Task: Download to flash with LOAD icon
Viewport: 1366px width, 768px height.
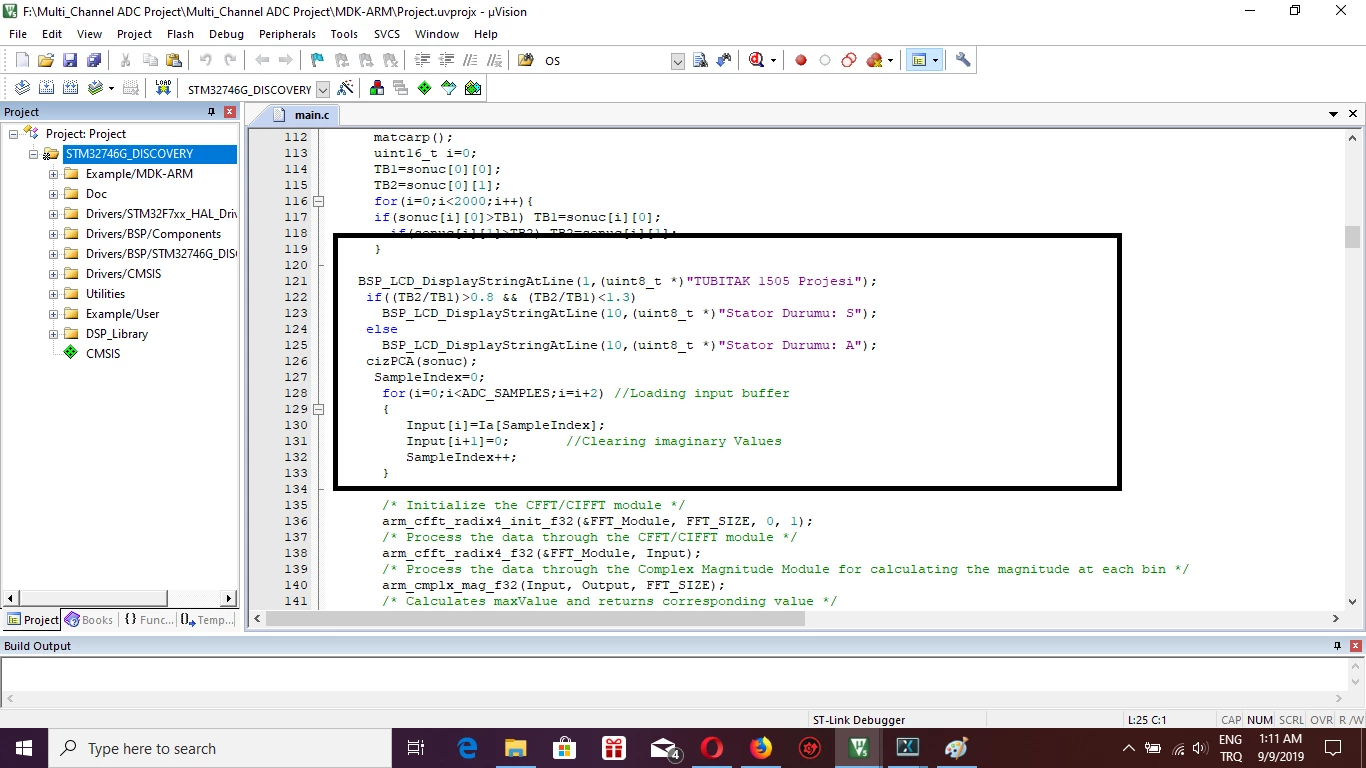Action: [x=163, y=88]
